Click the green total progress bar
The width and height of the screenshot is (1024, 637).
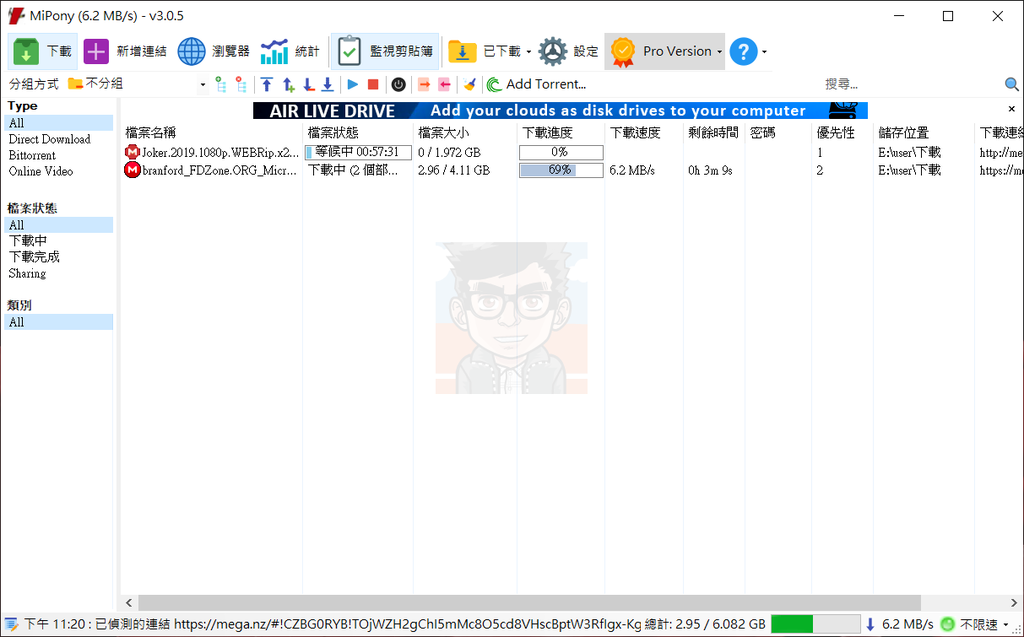click(814, 624)
